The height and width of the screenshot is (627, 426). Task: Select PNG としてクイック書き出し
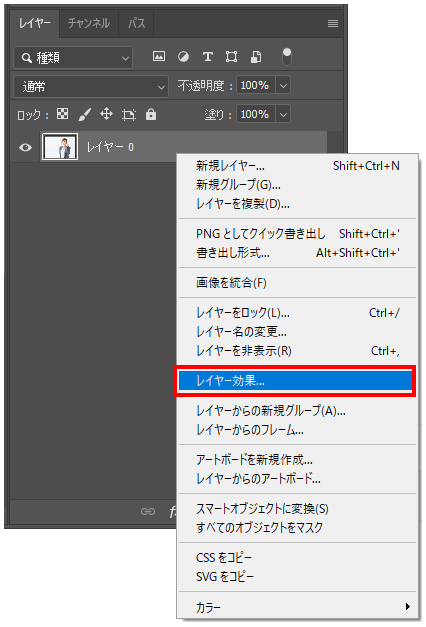point(297,234)
